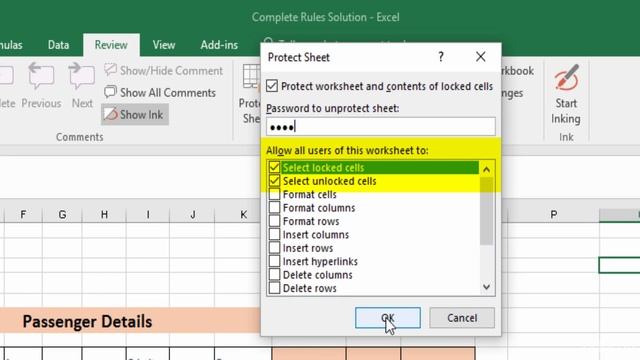This screenshot has height=360, width=640.
Task: Enable Insert hyperlinks permission
Action: tap(274, 261)
